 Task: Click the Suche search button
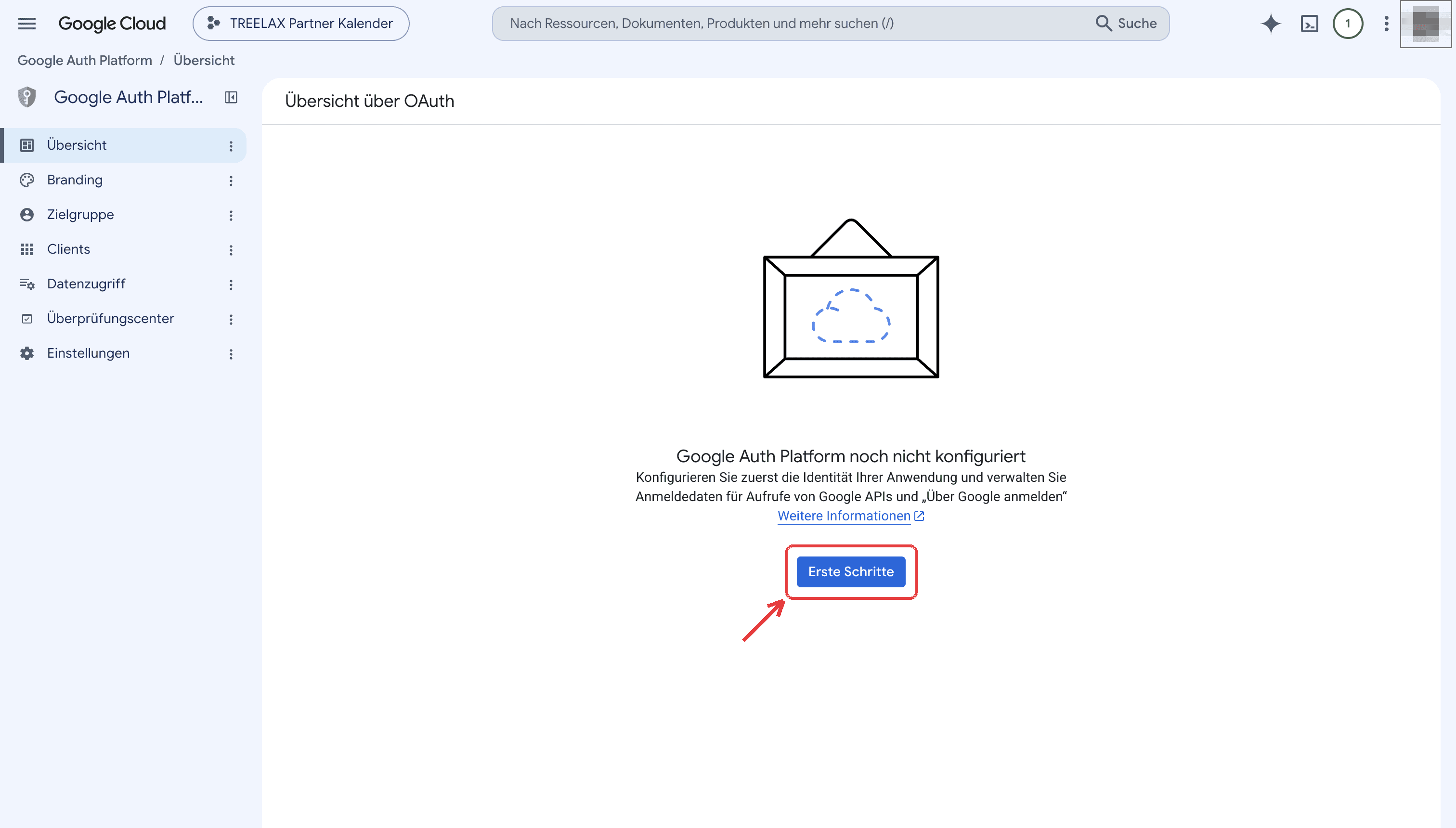coord(1126,23)
